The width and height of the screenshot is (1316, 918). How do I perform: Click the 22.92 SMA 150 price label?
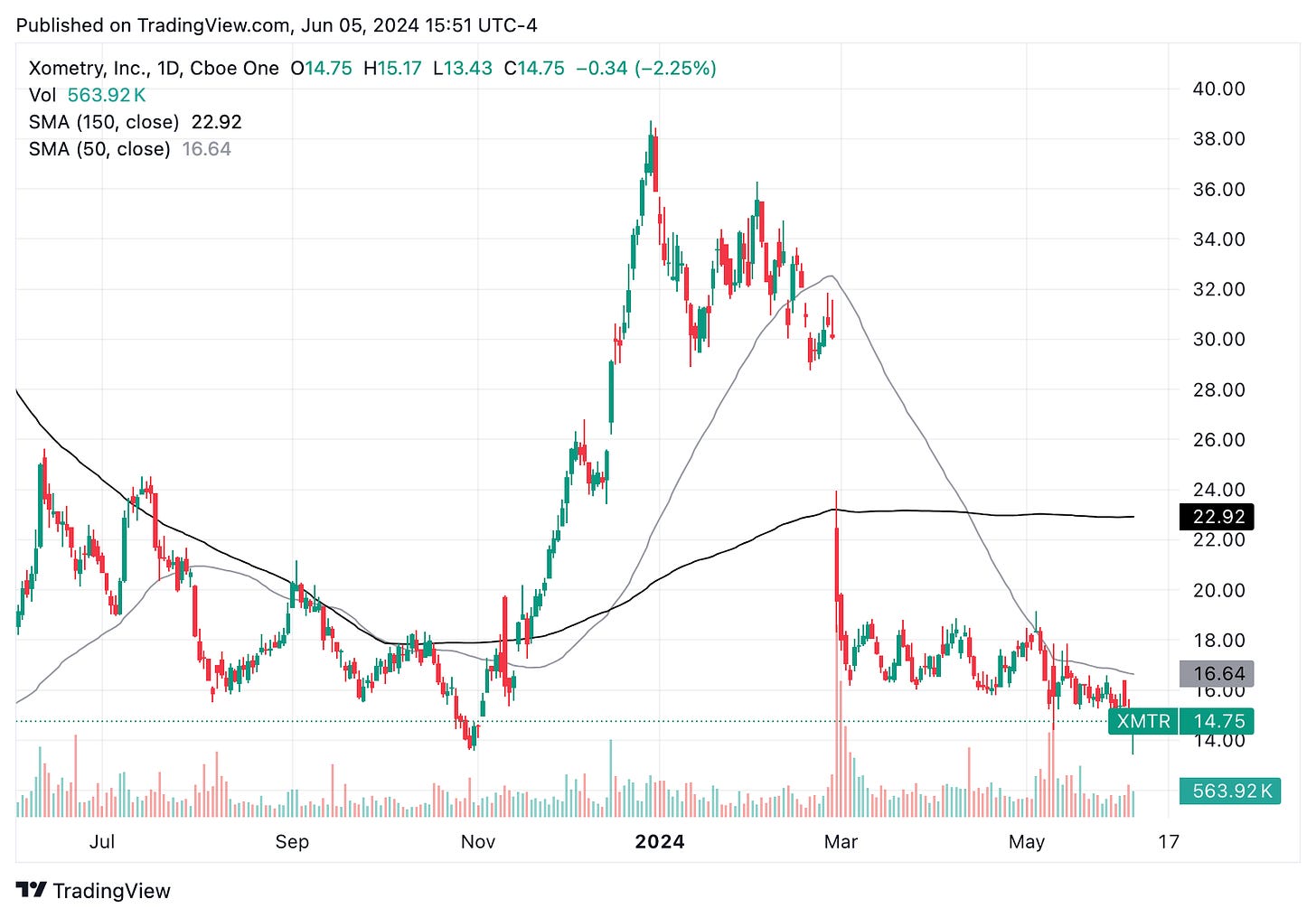(x=1218, y=517)
